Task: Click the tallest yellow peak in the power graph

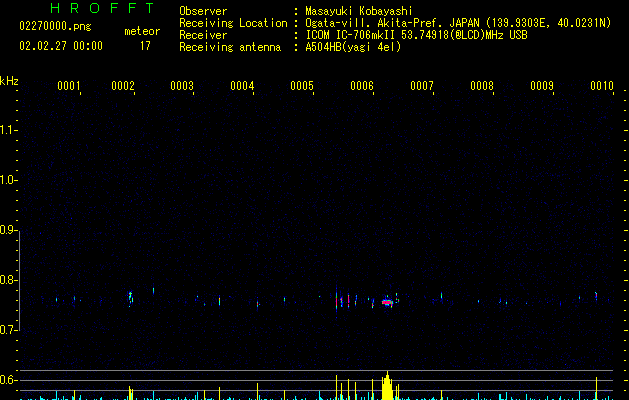Action: pyautogui.click(x=387, y=386)
